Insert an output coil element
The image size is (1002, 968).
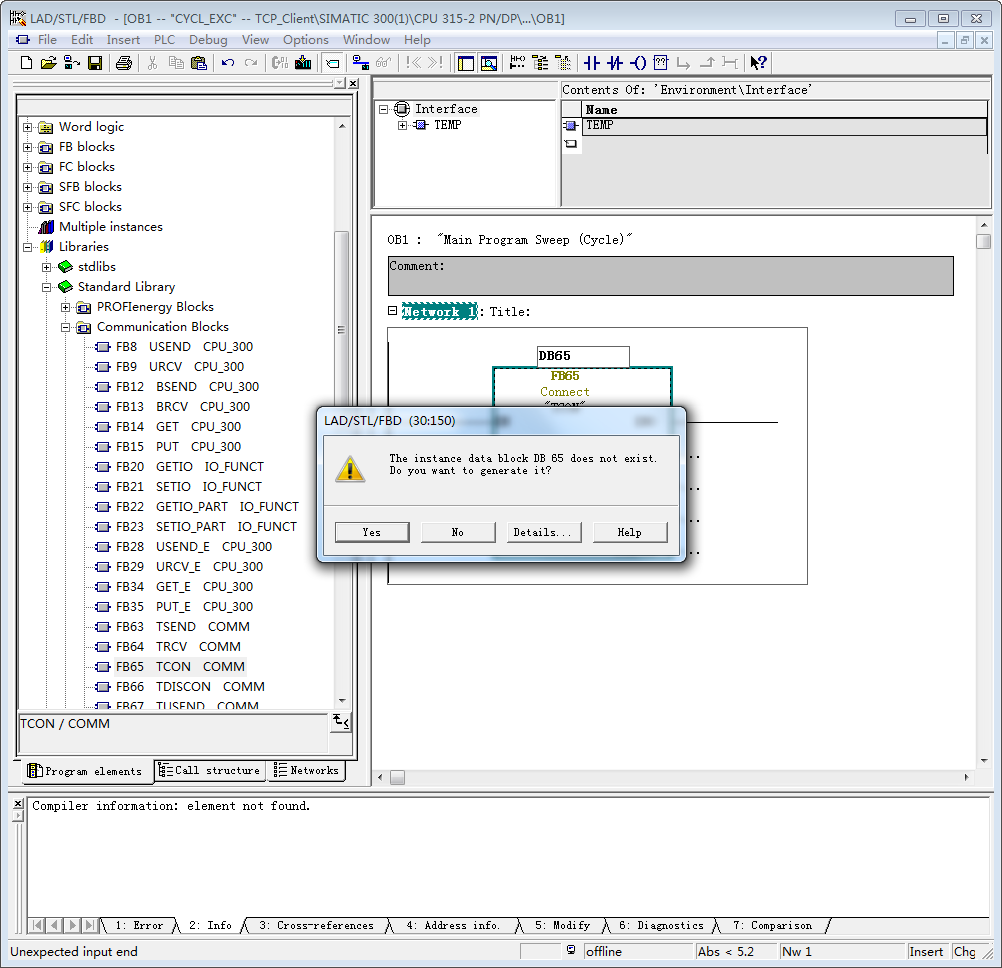638,63
